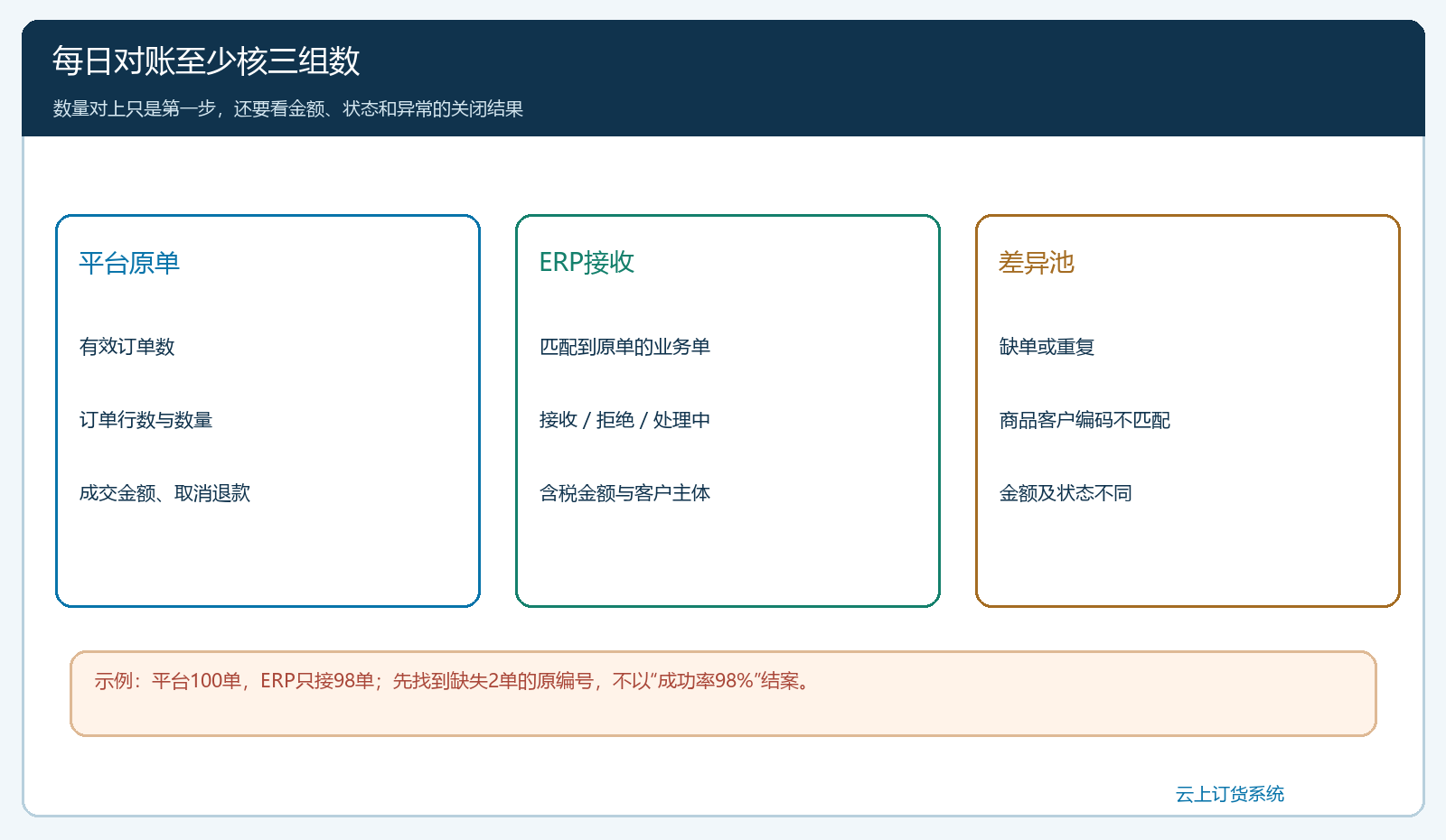Click the line 接收 / 拒绝 / 处理中
The image size is (1446, 840).
pos(624,420)
